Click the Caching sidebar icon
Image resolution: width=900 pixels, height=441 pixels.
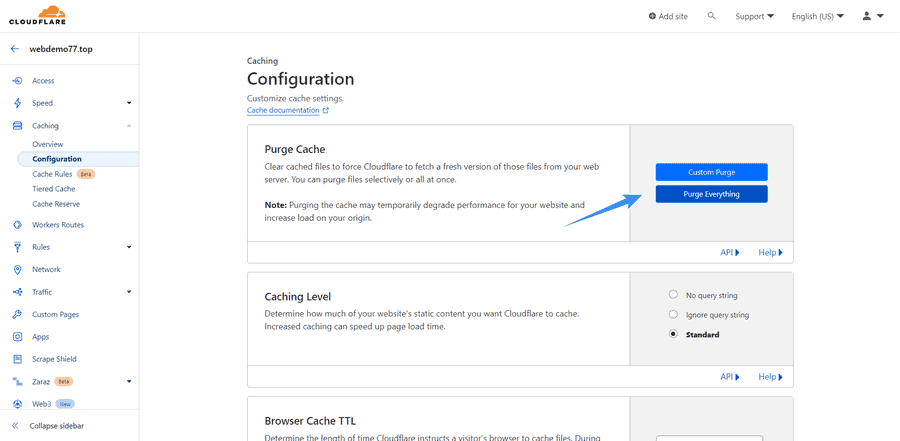(x=17, y=126)
